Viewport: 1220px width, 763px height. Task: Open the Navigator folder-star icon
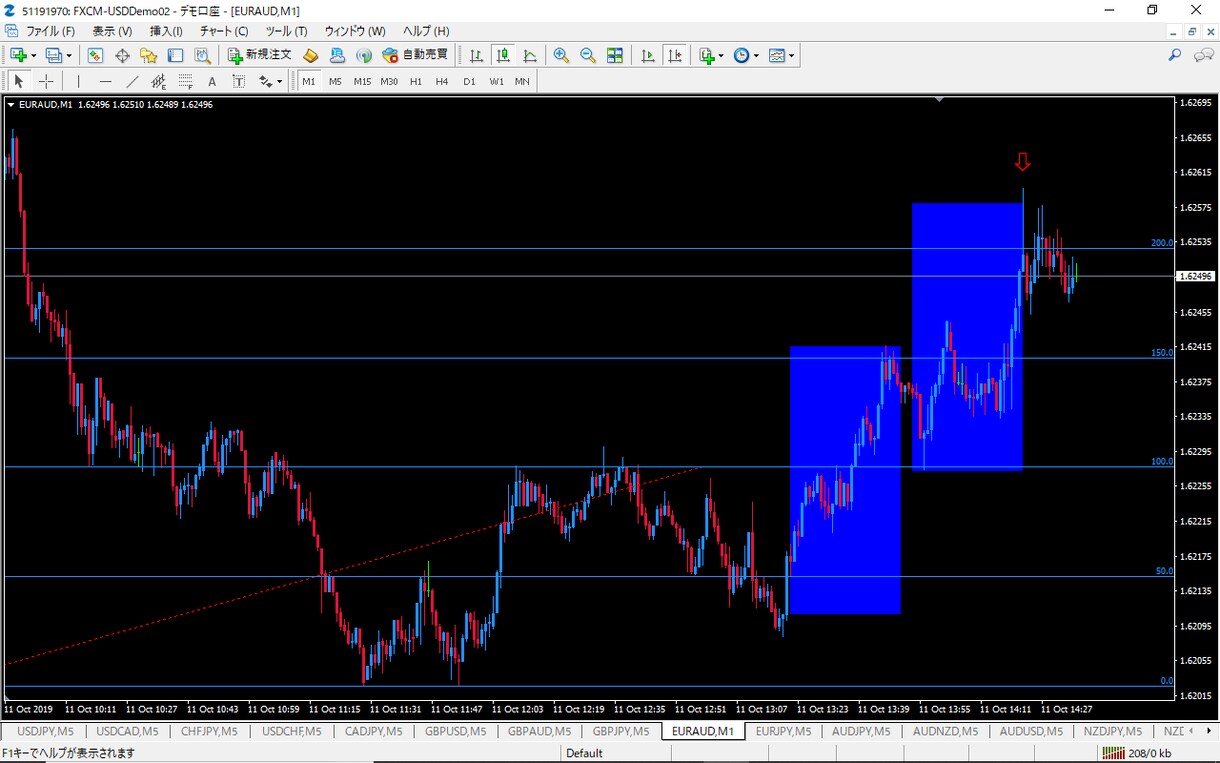click(x=149, y=56)
